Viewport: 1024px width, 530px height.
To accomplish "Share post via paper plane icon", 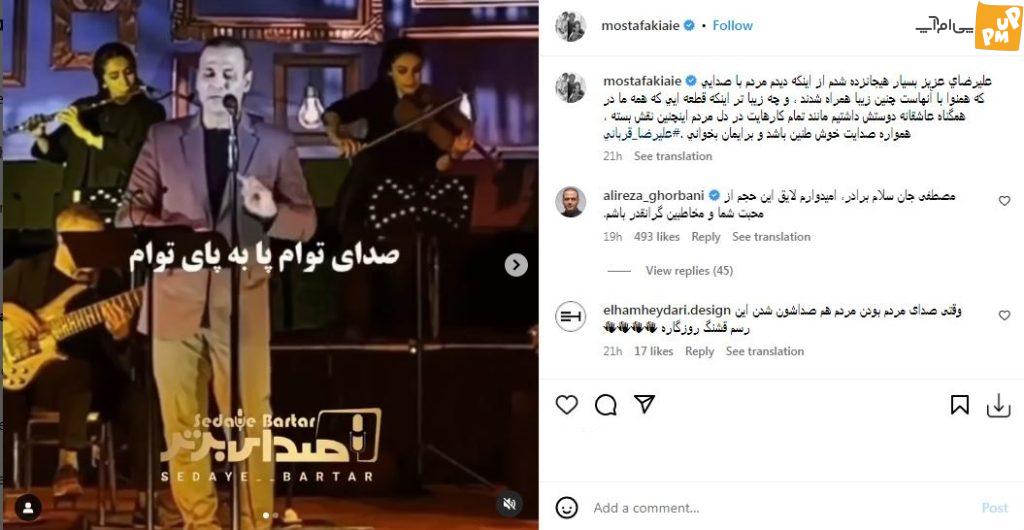I will point(645,405).
